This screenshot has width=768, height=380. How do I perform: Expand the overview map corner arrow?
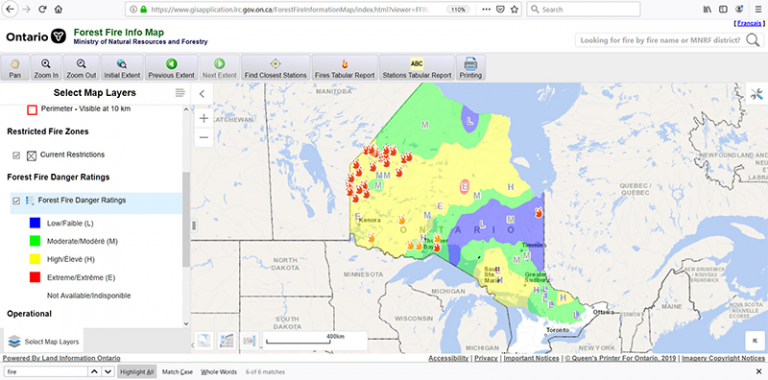(755, 341)
